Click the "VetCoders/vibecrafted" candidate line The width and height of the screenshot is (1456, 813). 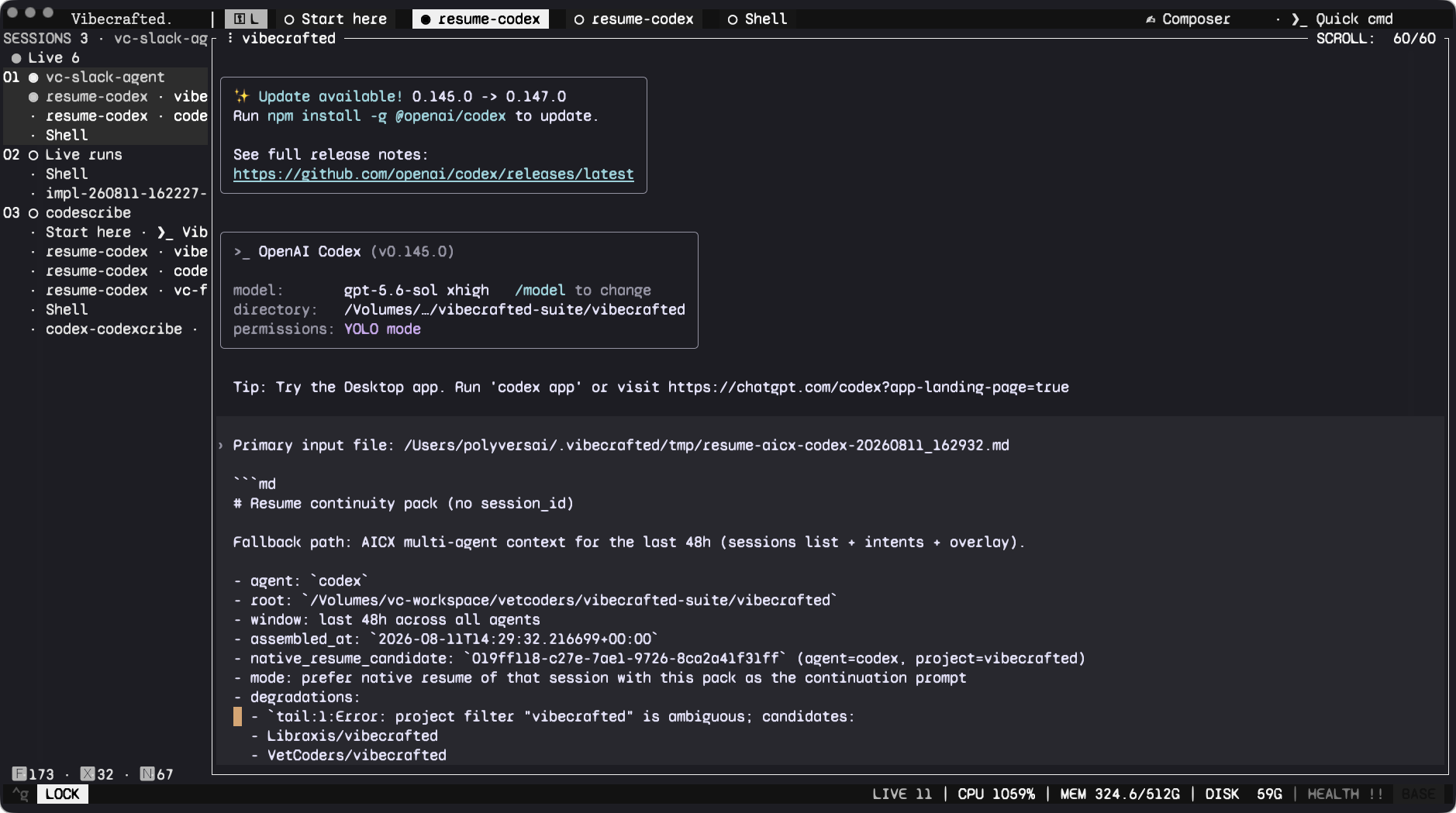357,756
